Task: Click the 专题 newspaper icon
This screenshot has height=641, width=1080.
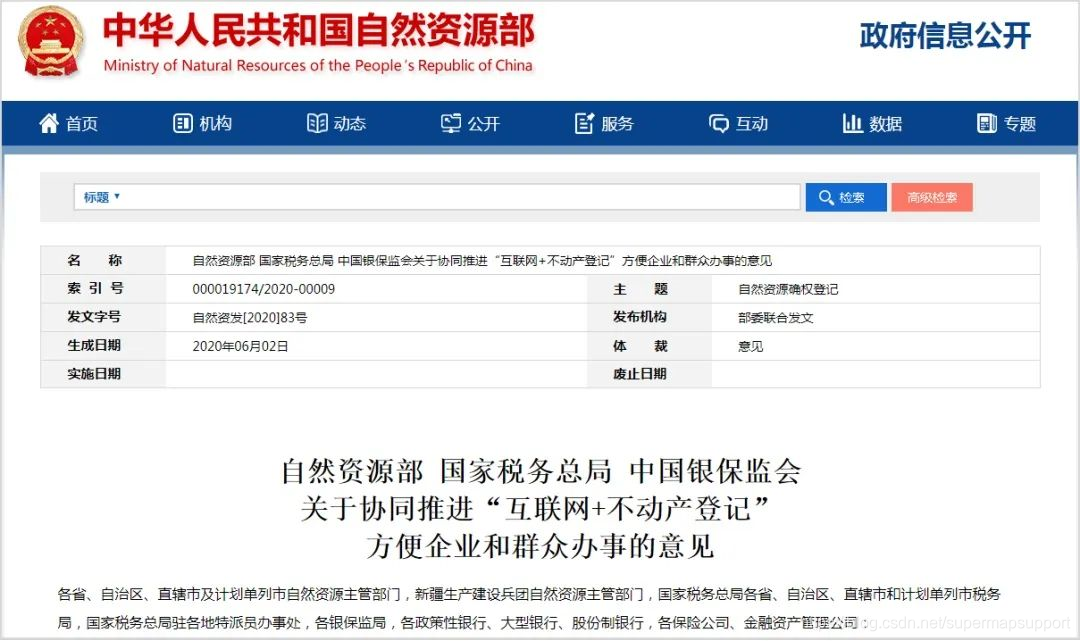Action: pos(986,123)
